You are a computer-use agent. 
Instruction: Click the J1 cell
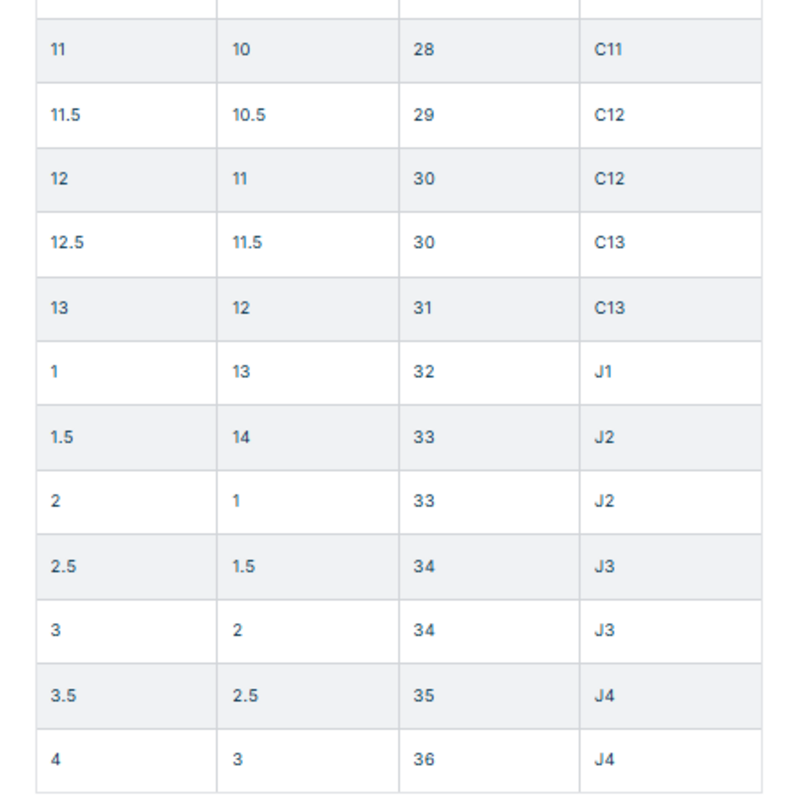point(603,372)
